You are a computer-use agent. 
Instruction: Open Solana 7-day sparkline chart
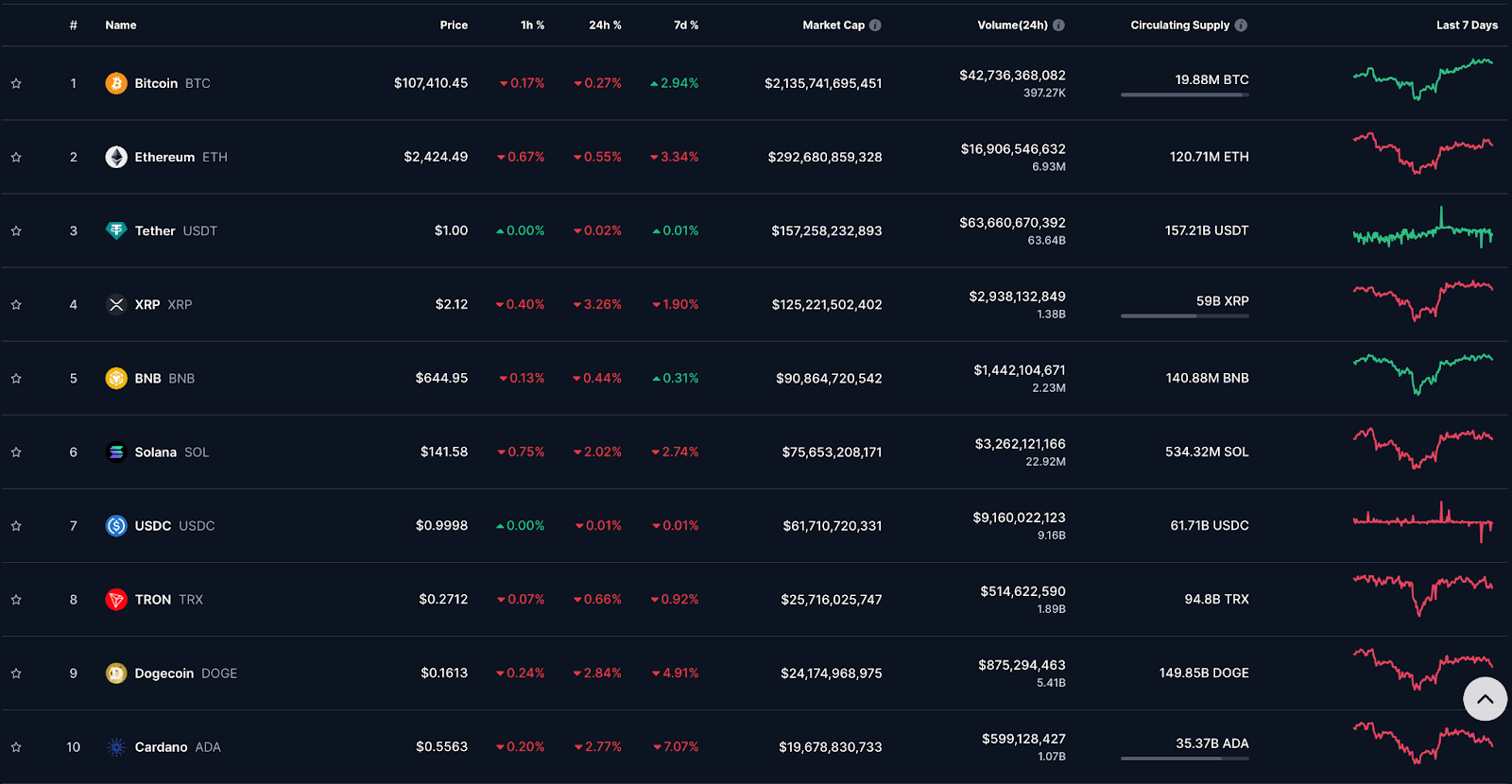1423,448
